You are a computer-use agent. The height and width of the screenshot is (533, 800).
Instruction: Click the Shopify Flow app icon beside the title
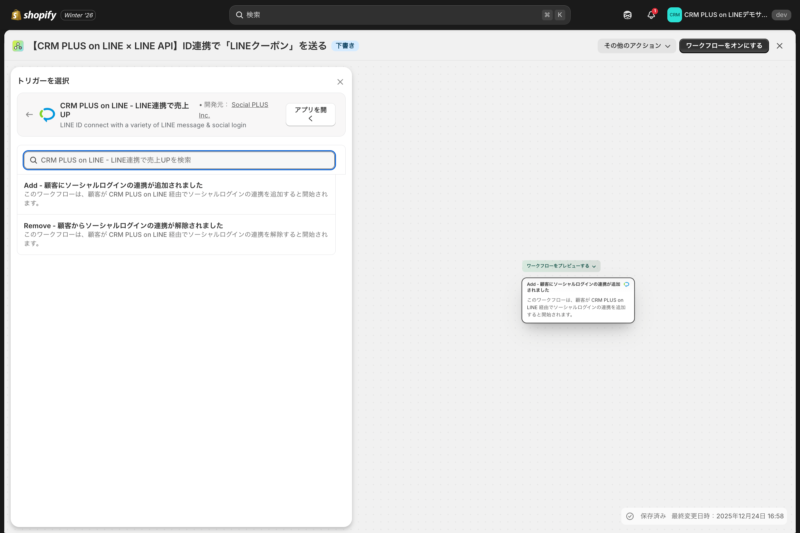18,46
